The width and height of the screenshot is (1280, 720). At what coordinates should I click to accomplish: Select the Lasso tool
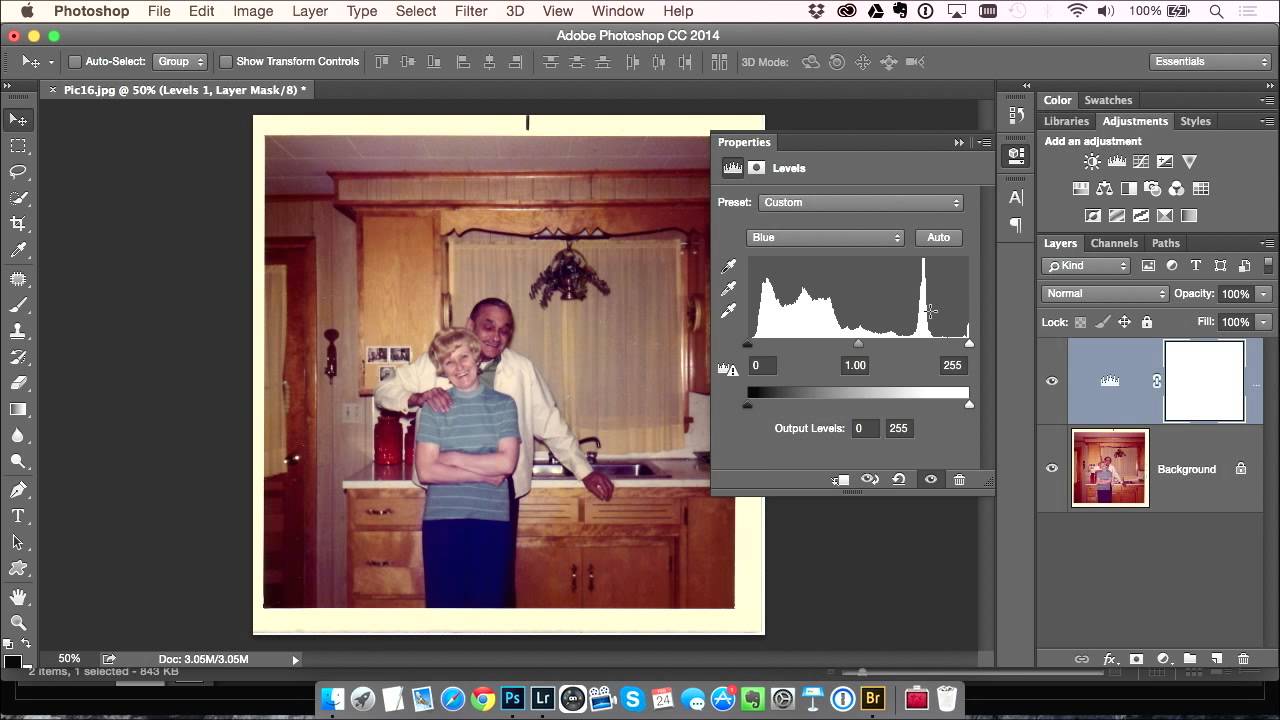18,172
